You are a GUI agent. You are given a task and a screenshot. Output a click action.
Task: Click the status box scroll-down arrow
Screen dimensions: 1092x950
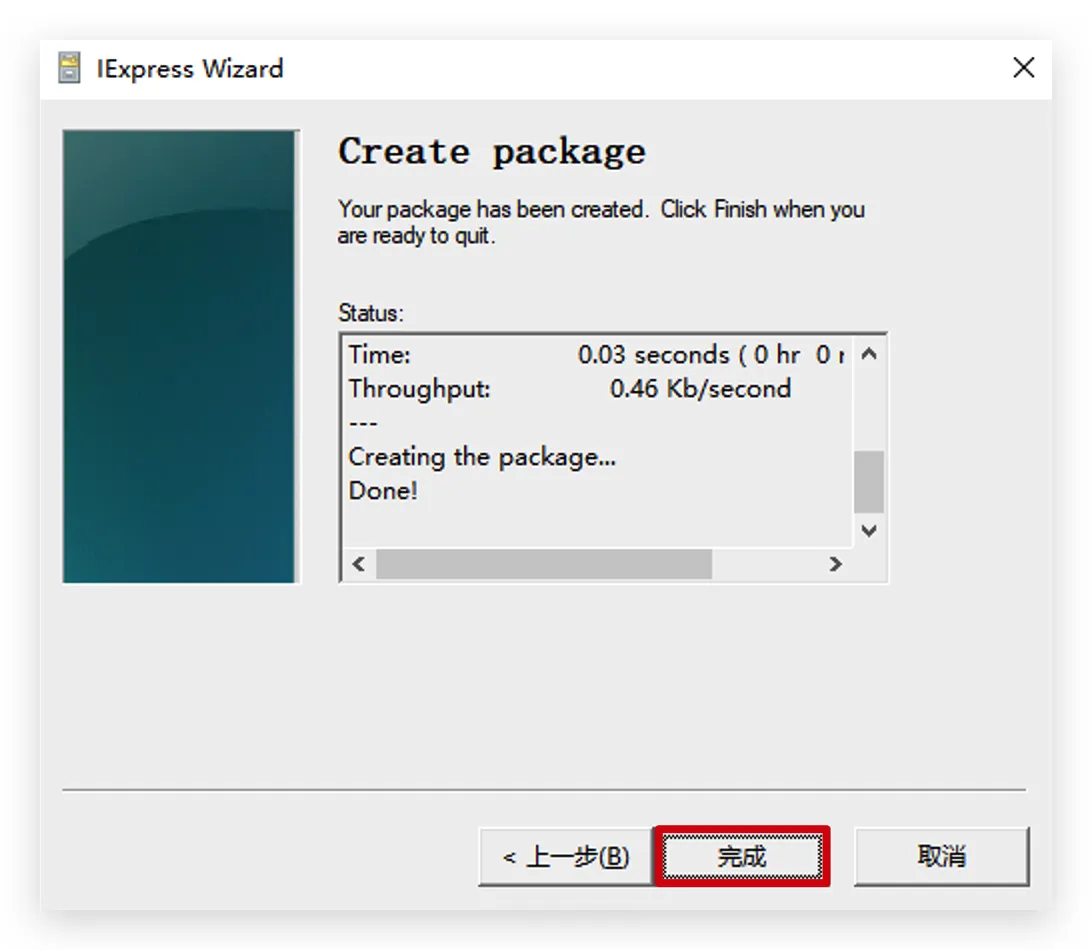tap(868, 531)
